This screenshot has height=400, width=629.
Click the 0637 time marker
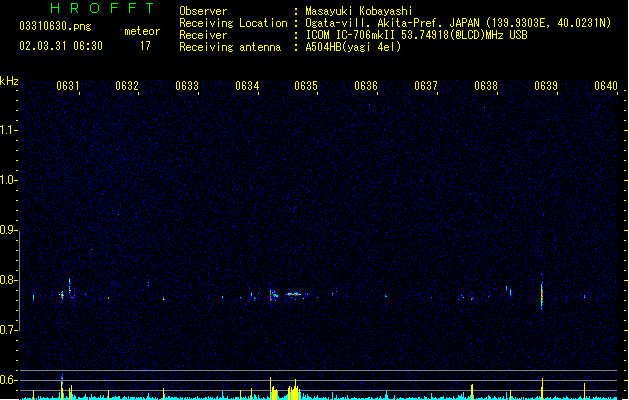point(426,86)
